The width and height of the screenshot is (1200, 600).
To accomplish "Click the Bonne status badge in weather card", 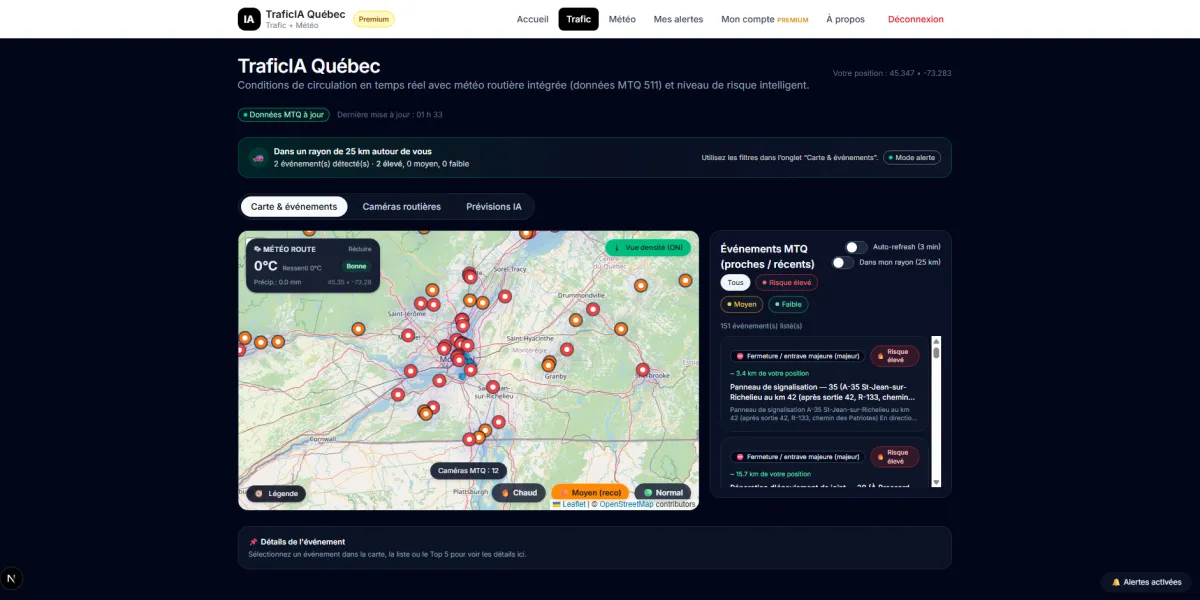I will [x=356, y=266].
